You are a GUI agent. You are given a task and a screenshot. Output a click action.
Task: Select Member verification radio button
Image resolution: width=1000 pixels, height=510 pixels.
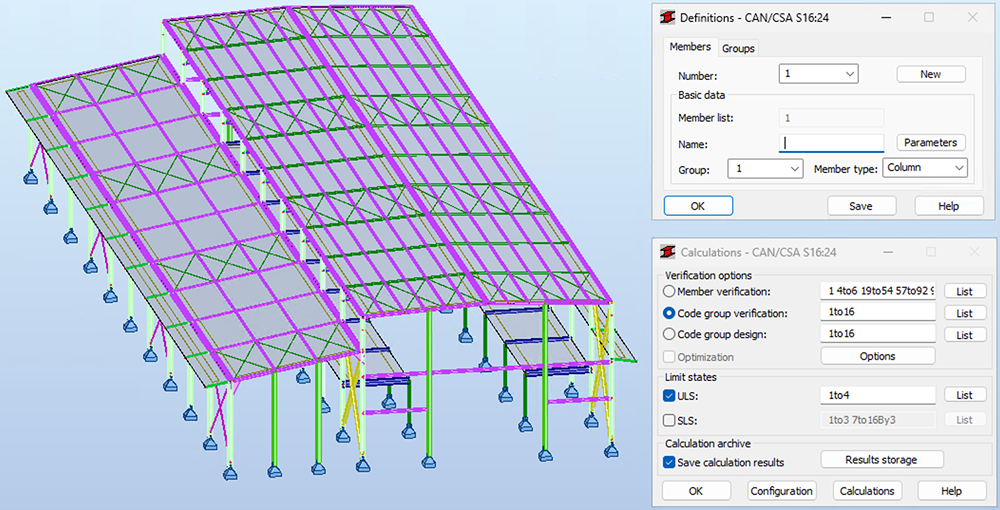[669, 291]
